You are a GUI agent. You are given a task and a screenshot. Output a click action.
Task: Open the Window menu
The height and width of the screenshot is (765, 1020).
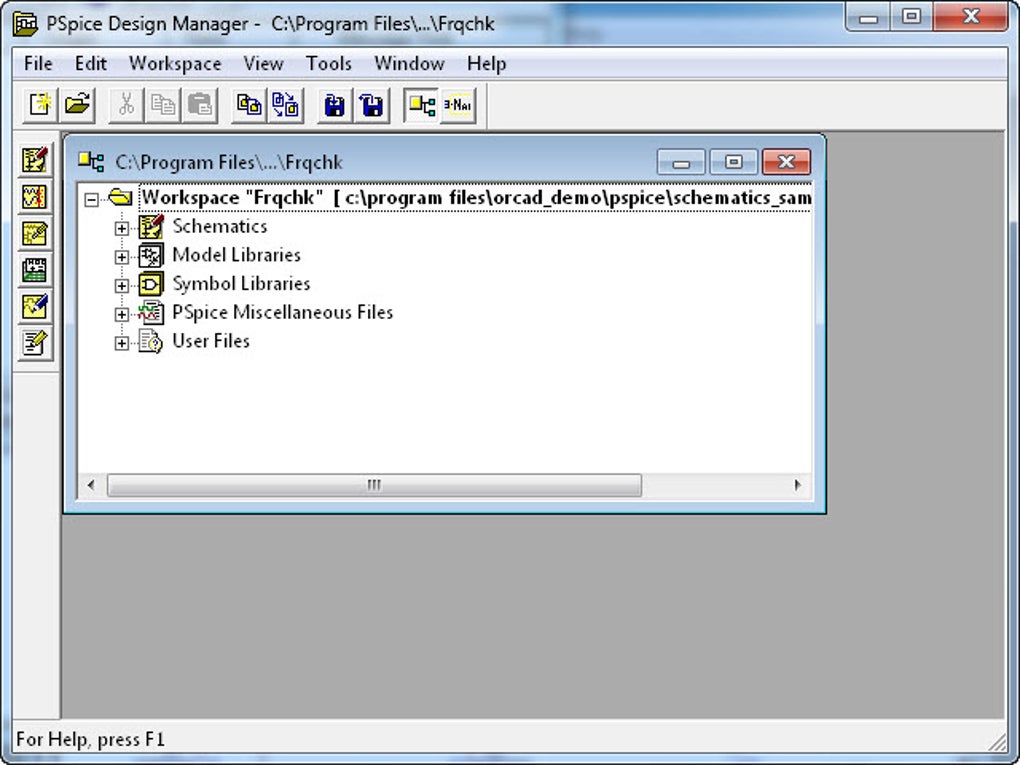tap(409, 64)
